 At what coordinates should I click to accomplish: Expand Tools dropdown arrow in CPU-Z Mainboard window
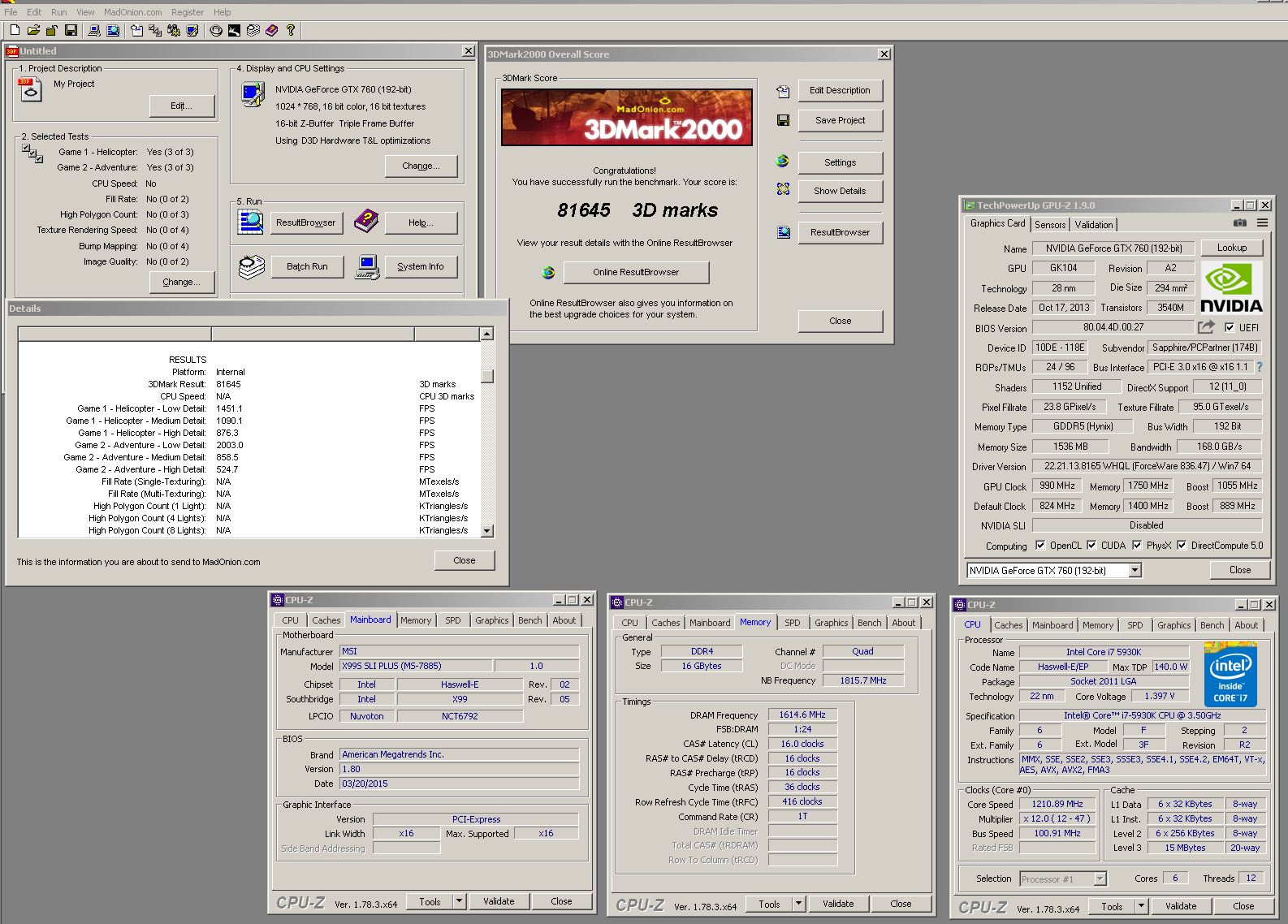(x=459, y=900)
